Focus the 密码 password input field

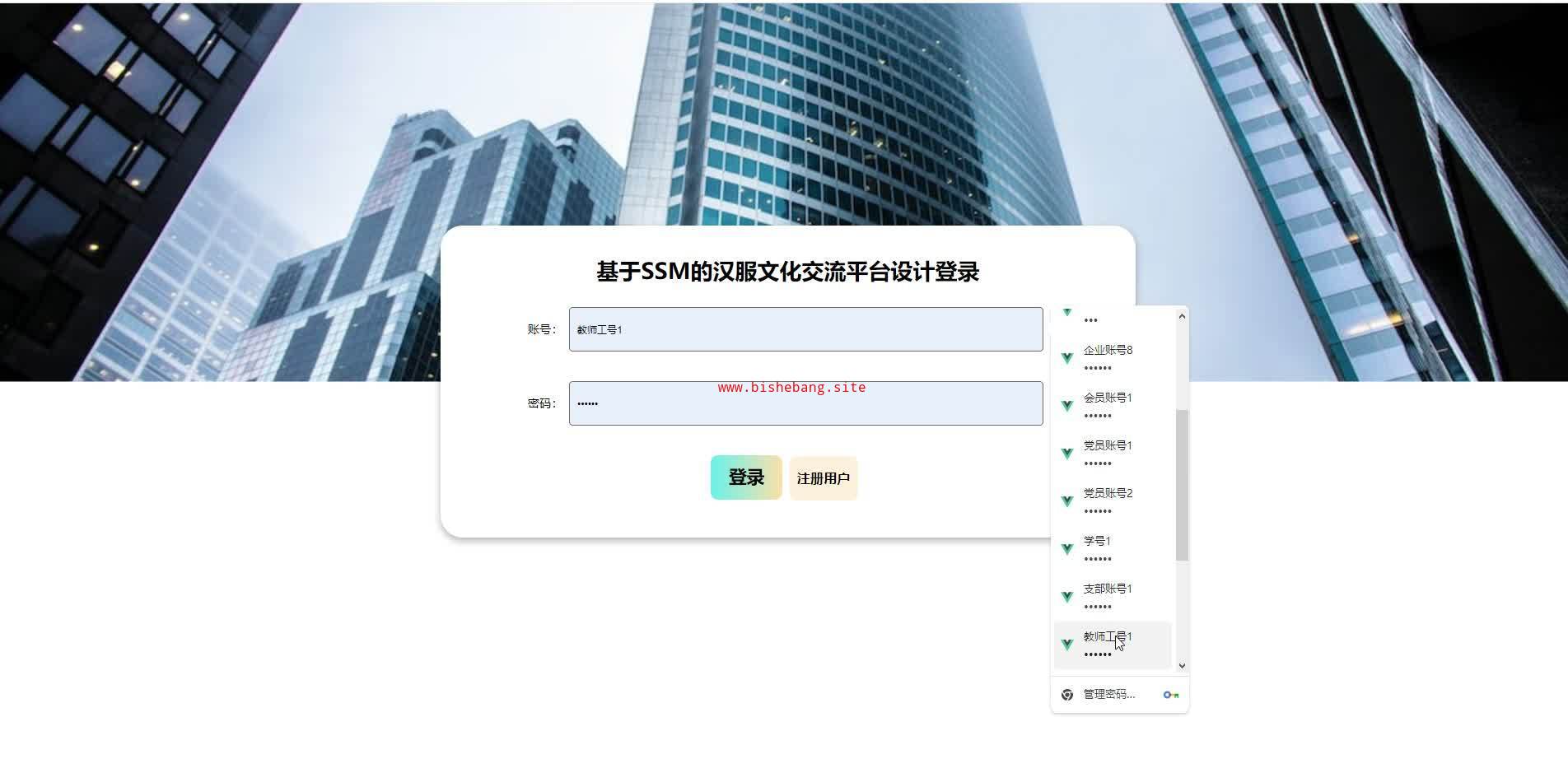[x=805, y=403]
